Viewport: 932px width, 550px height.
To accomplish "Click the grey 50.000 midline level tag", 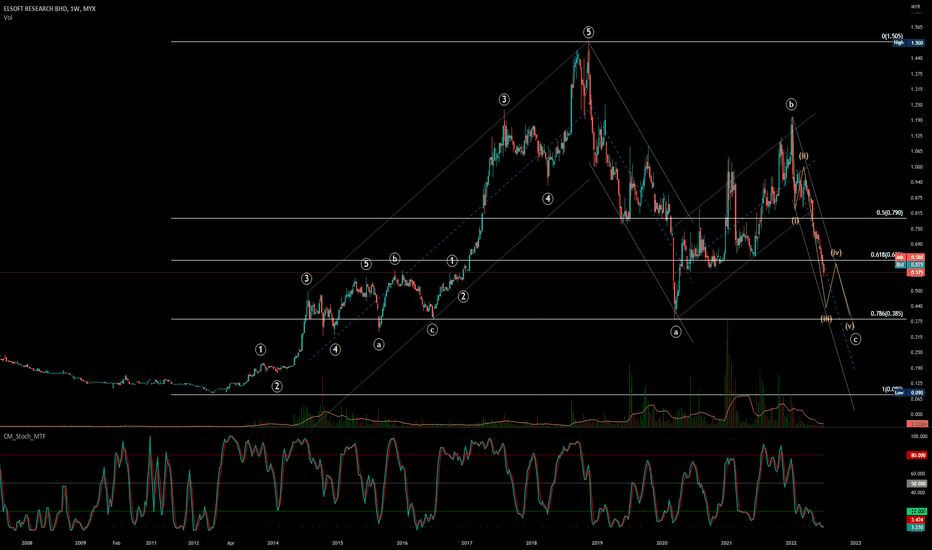I will (x=917, y=484).
